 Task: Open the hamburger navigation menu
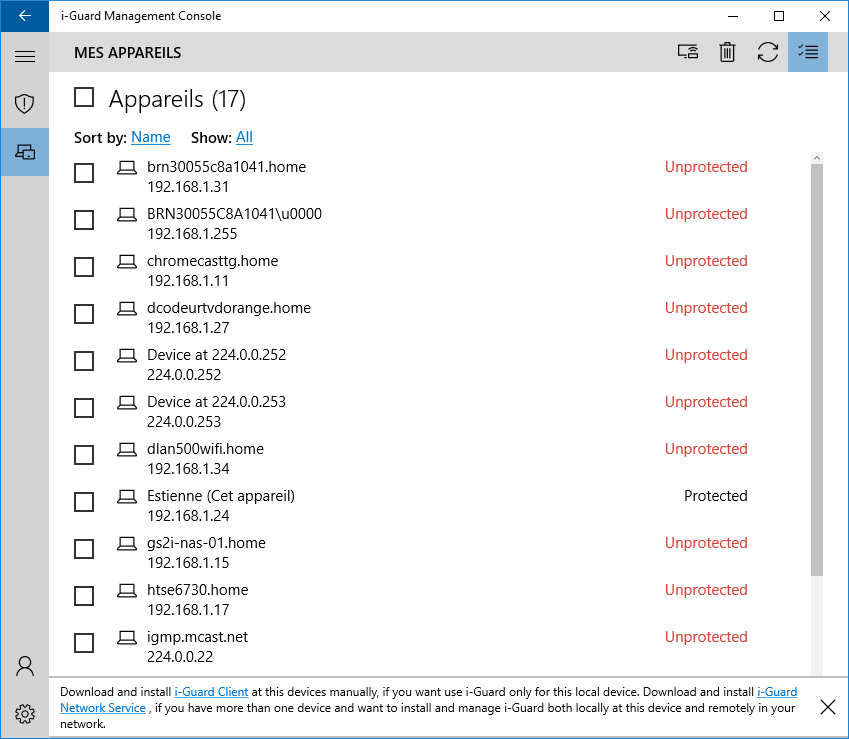click(25, 56)
